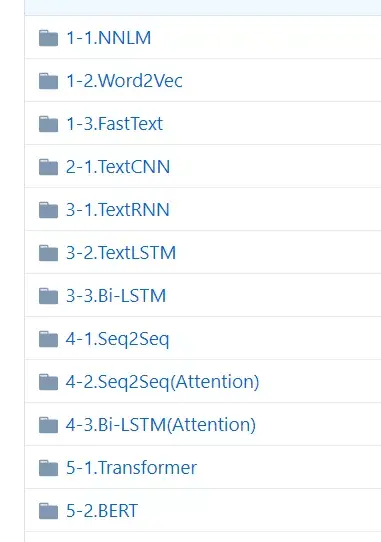Open the 1-2.Word2Vec folder link

[x=124, y=81]
